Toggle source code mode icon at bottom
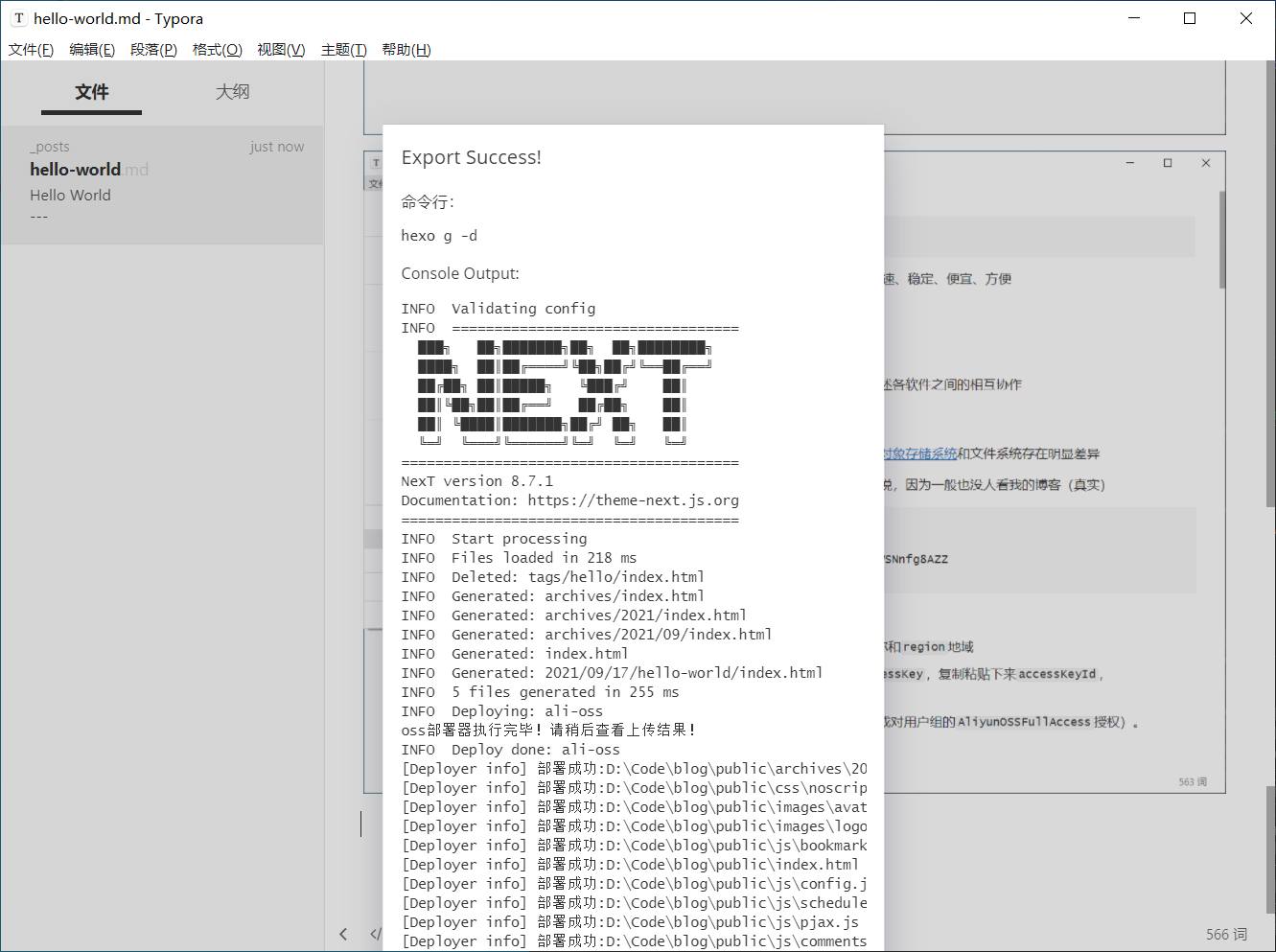Viewport: 1276px width, 952px height. click(x=375, y=934)
